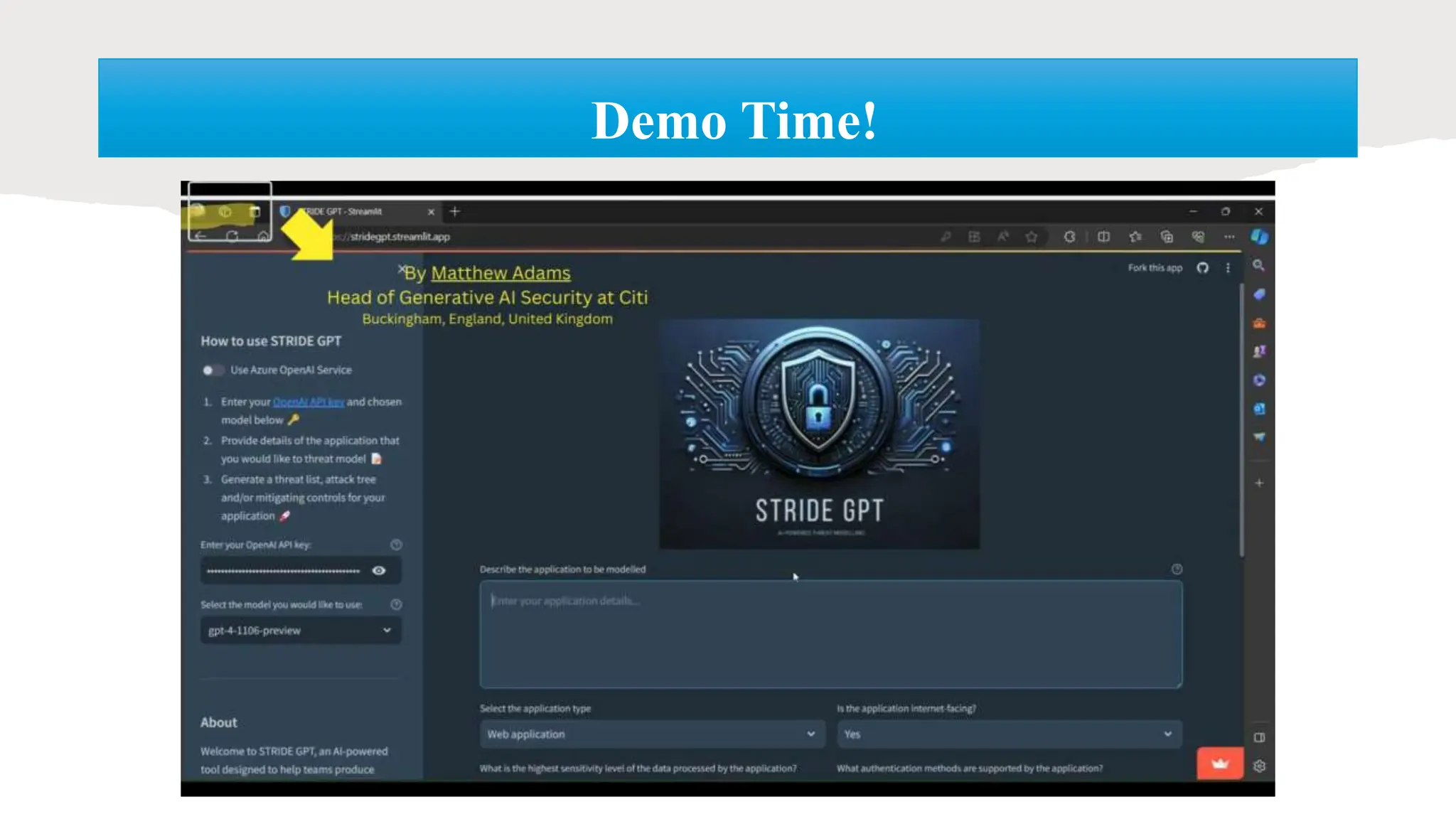This screenshot has height=819, width=1456.
Task: Click the Copilot icon in Edge
Action: coord(1259,237)
